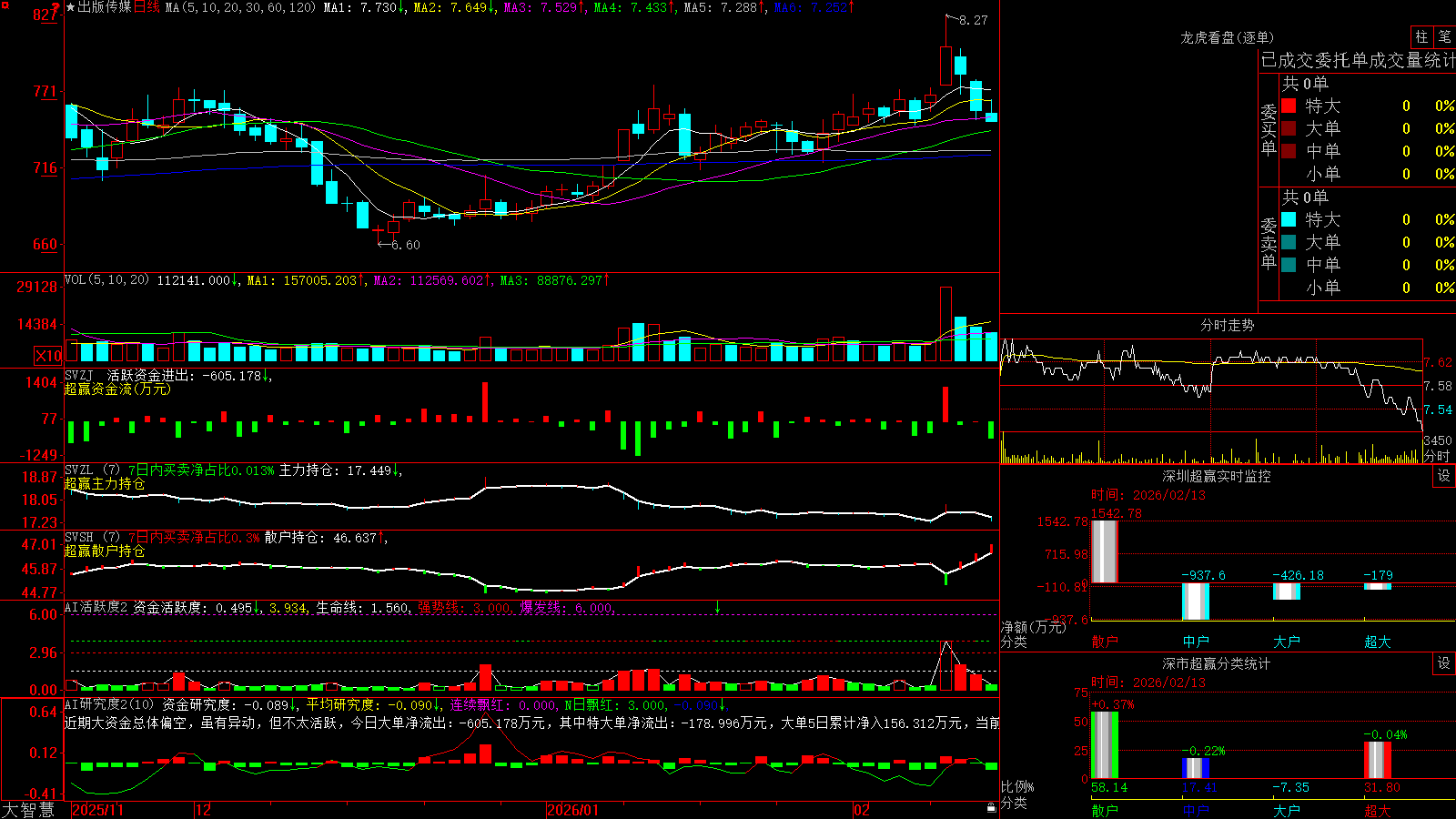The width and height of the screenshot is (1456, 819).
Task: Switch 龙虎看盘 view to 笔 mode
Action: tap(1444, 37)
